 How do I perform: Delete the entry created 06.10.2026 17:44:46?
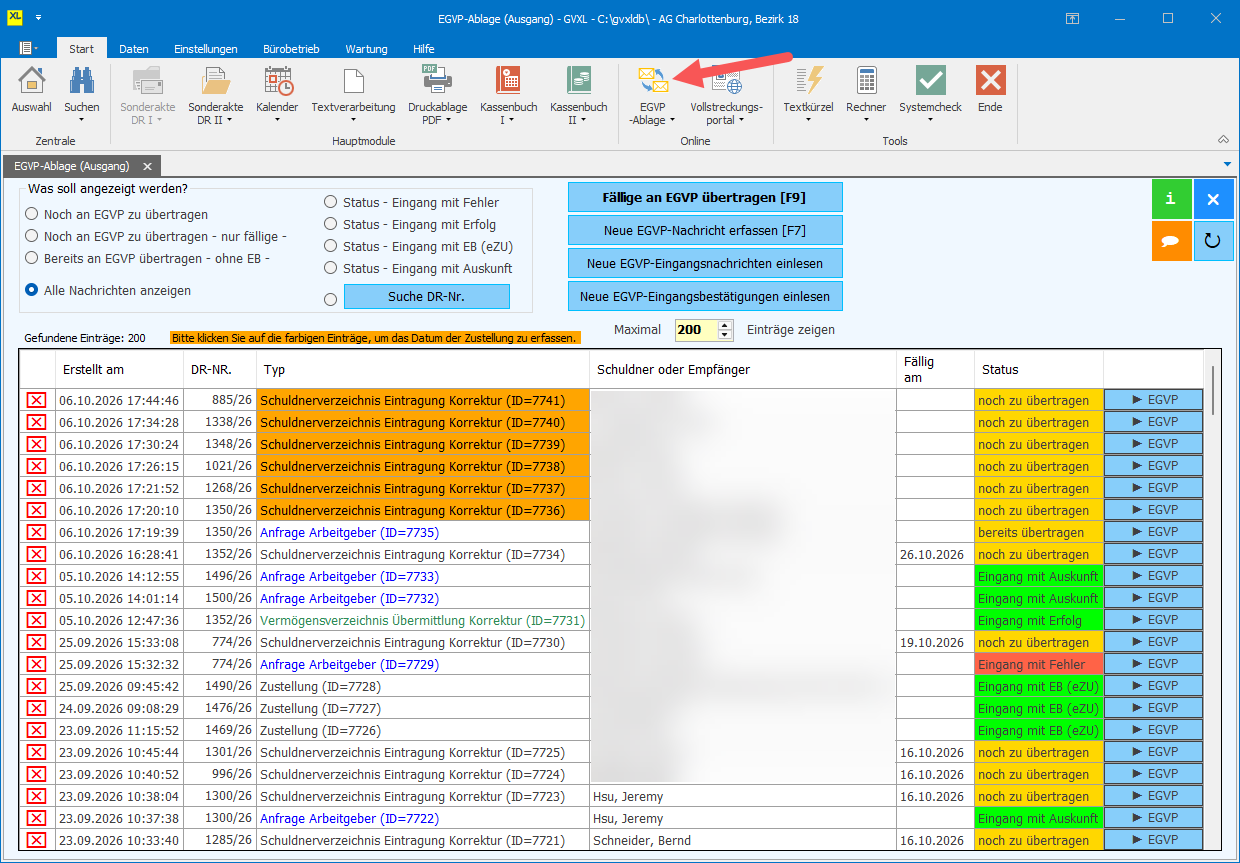(37, 400)
